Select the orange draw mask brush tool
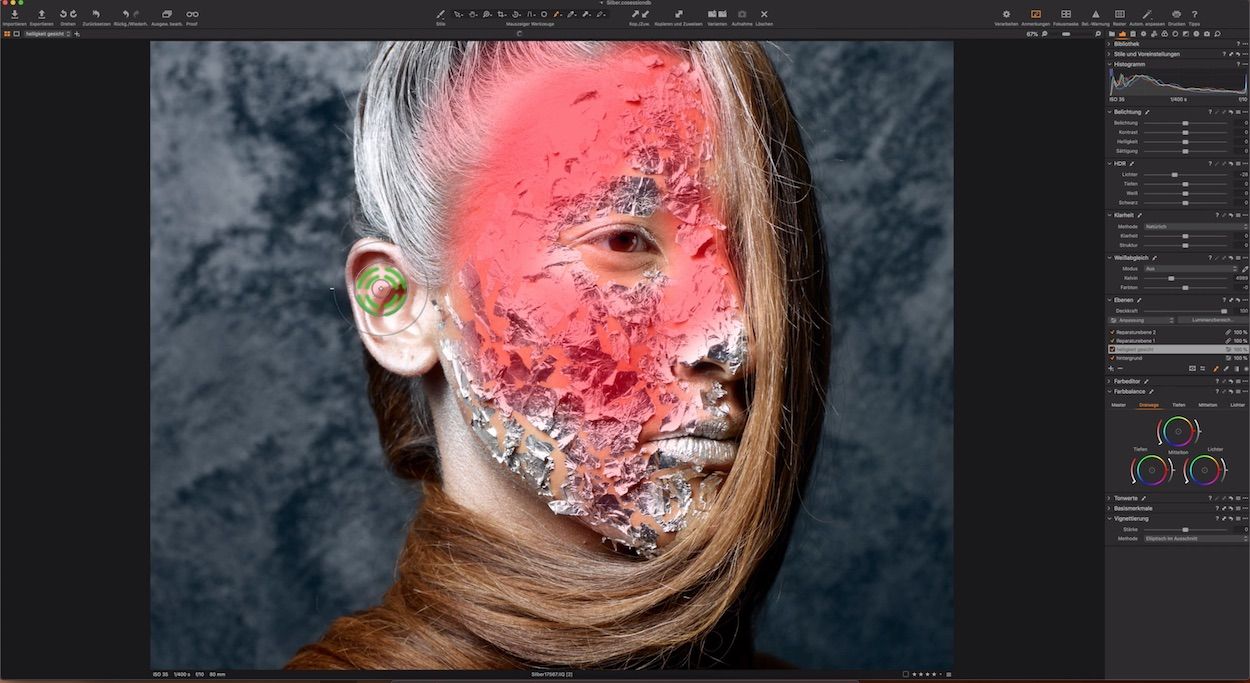 click(558, 14)
